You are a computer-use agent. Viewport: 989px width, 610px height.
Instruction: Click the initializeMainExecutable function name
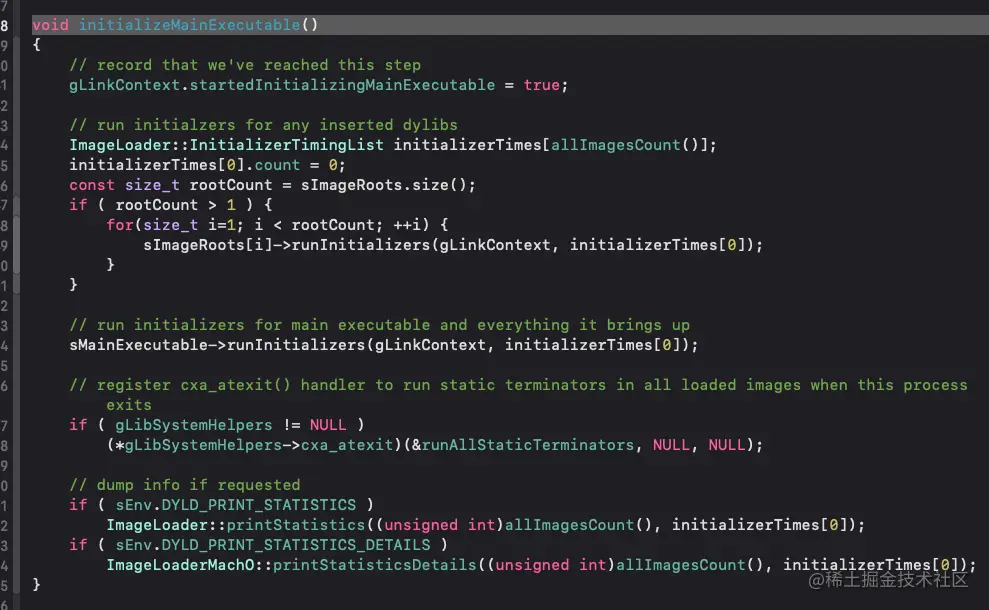[x=189, y=25]
